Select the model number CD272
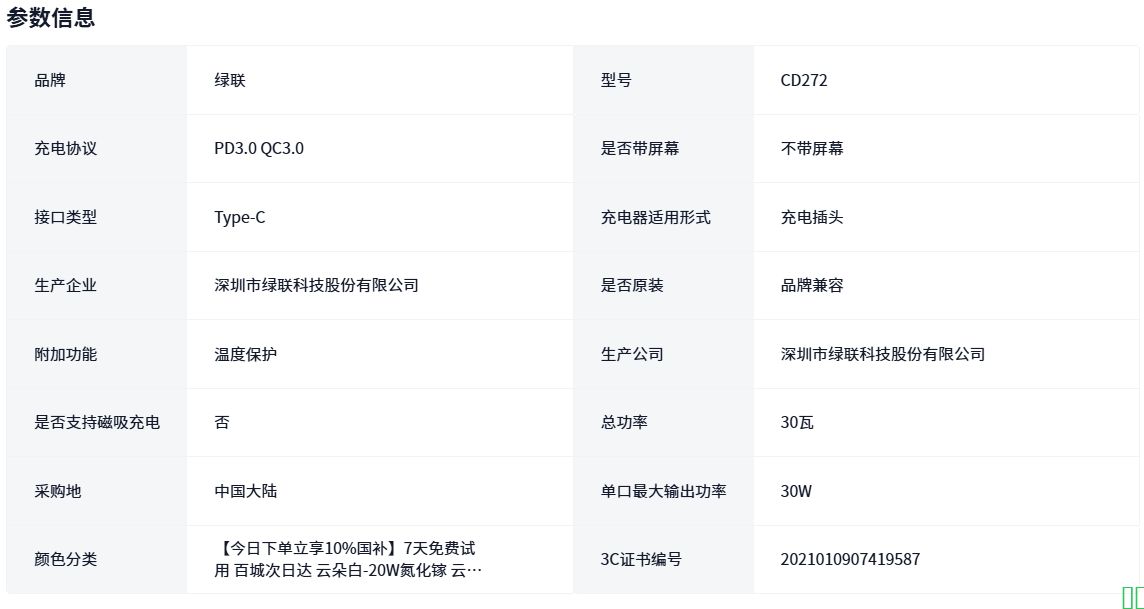 coord(804,80)
